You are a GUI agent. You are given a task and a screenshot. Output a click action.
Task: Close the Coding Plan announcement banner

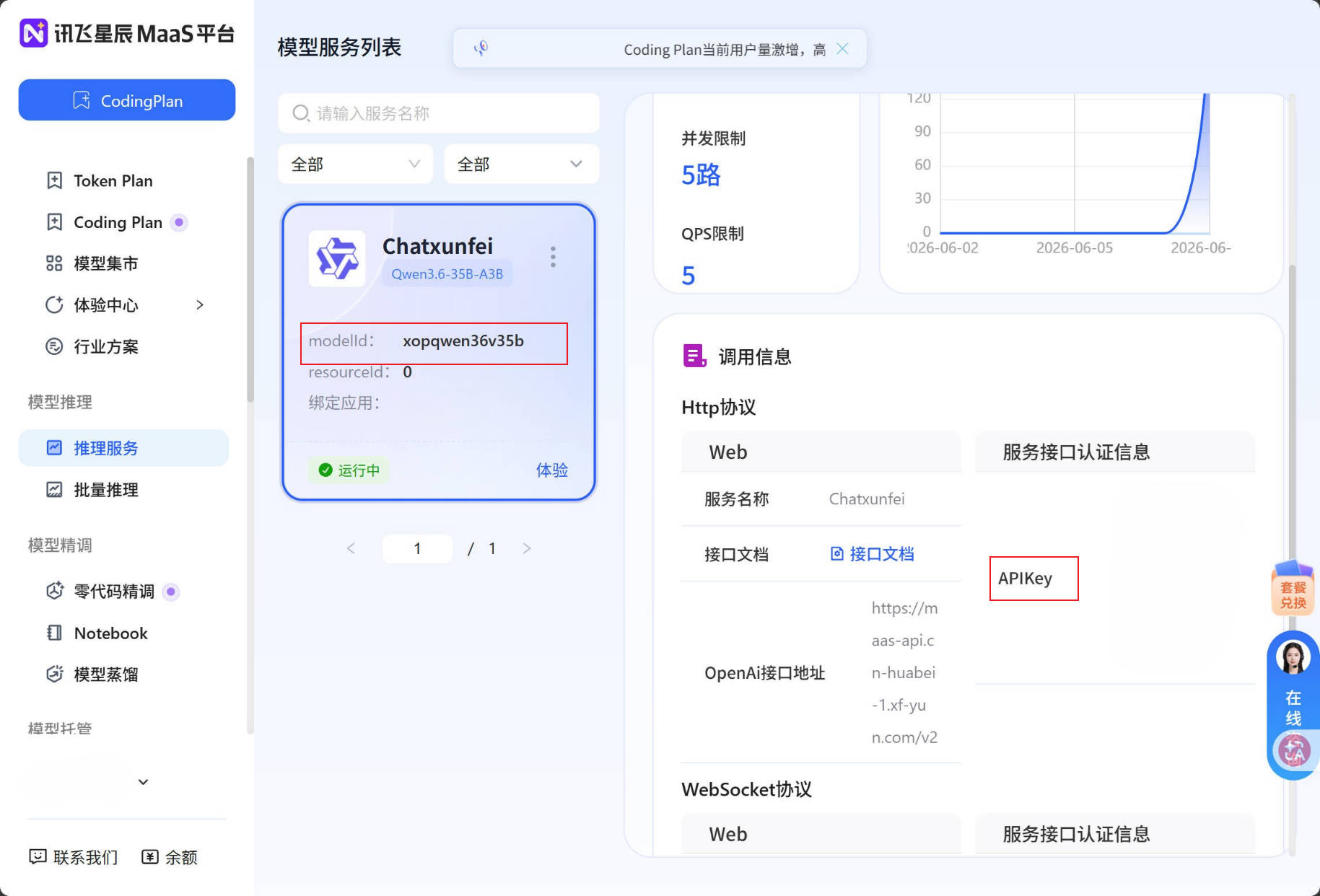click(842, 48)
